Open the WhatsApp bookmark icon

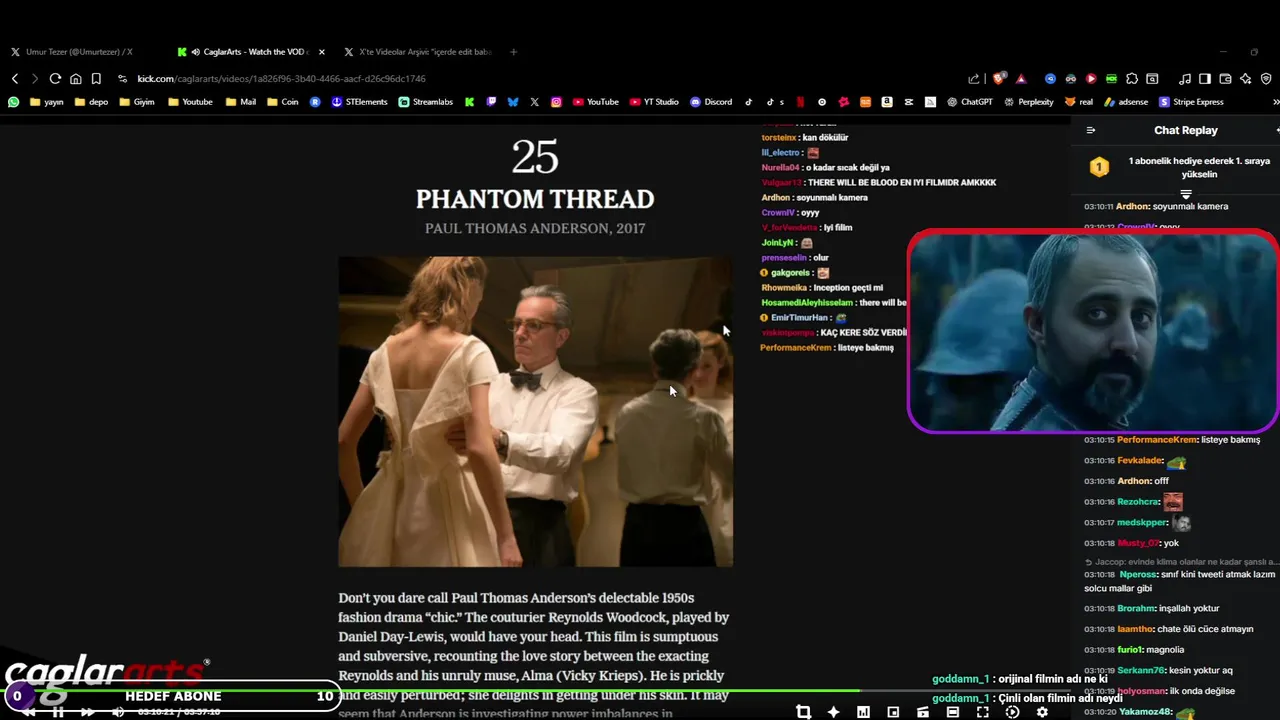tap(13, 102)
